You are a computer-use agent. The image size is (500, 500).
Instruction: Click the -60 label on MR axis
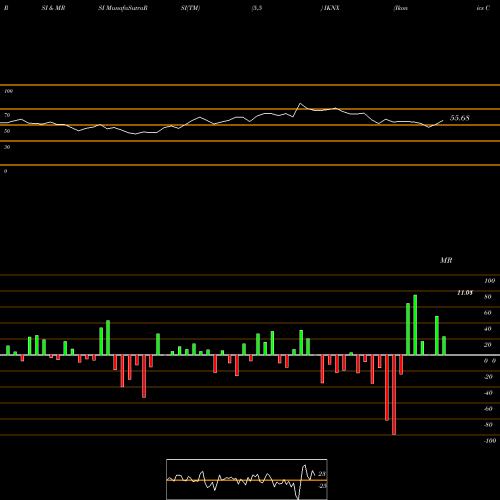click(488, 409)
